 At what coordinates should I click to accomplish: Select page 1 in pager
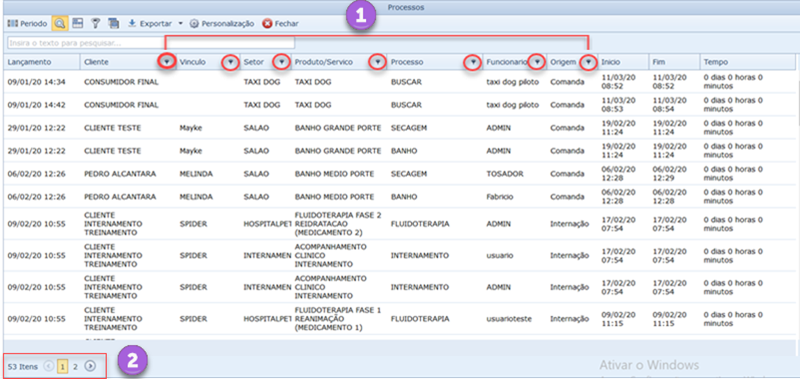click(x=62, y=366)
